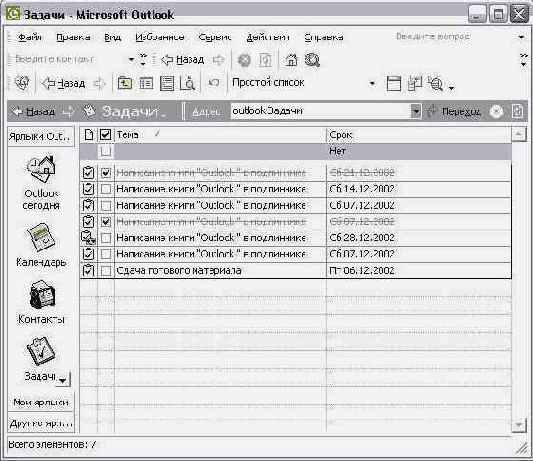The image size is (533, 461).
Task: Click the task list scrollbar down arrow
Action: (519, 425)
